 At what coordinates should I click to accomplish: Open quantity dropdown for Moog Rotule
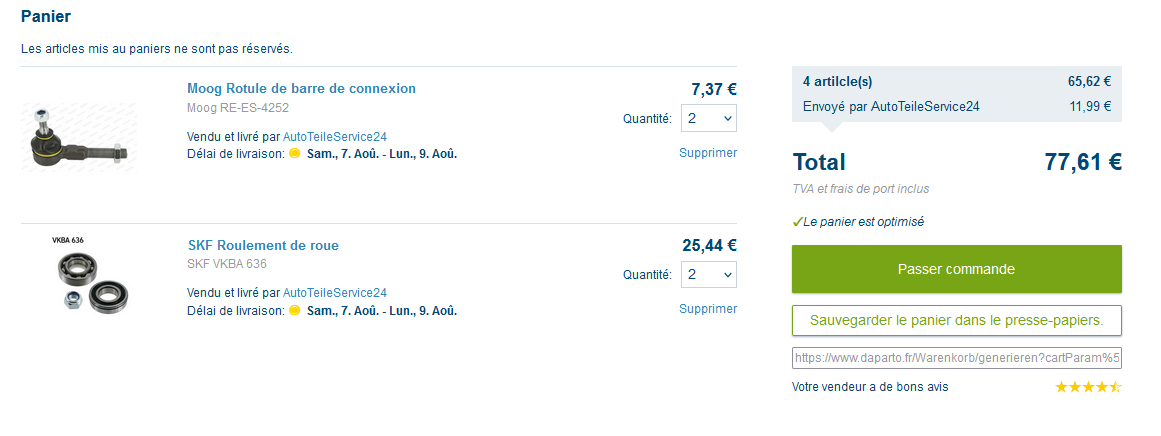click(x=709, y=118)
